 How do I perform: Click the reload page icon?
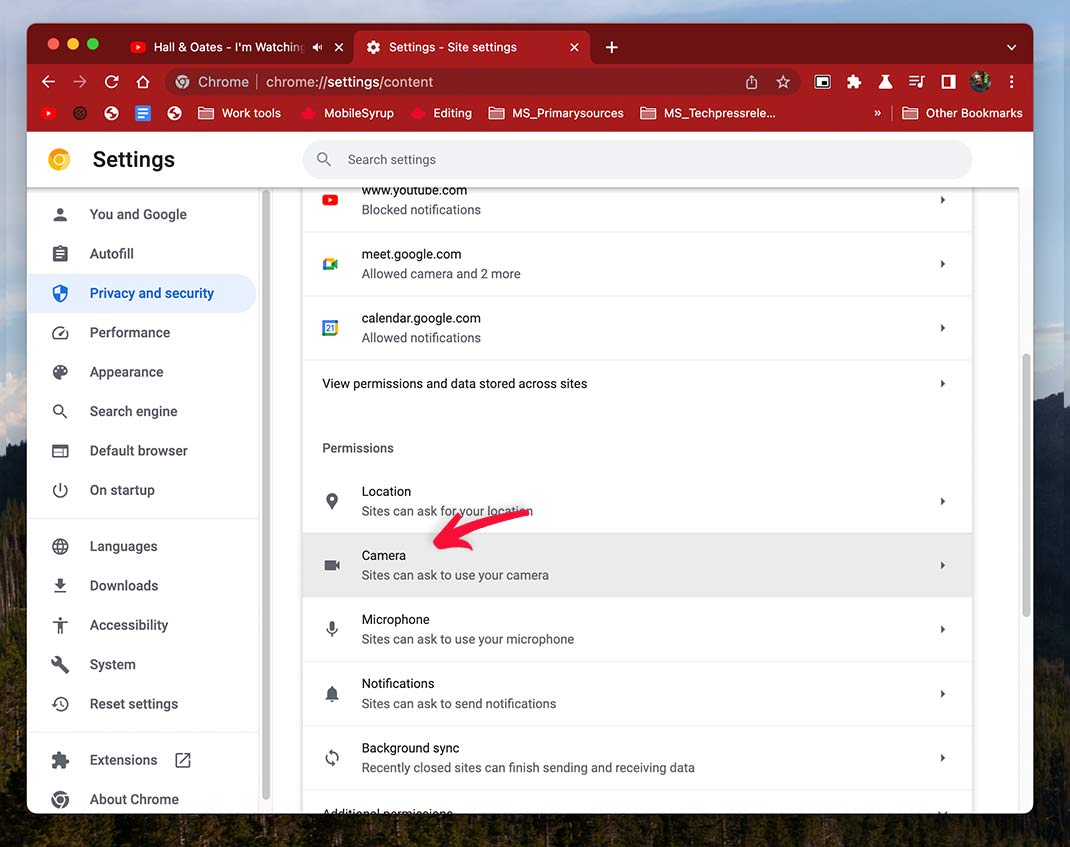coord(112,82)
